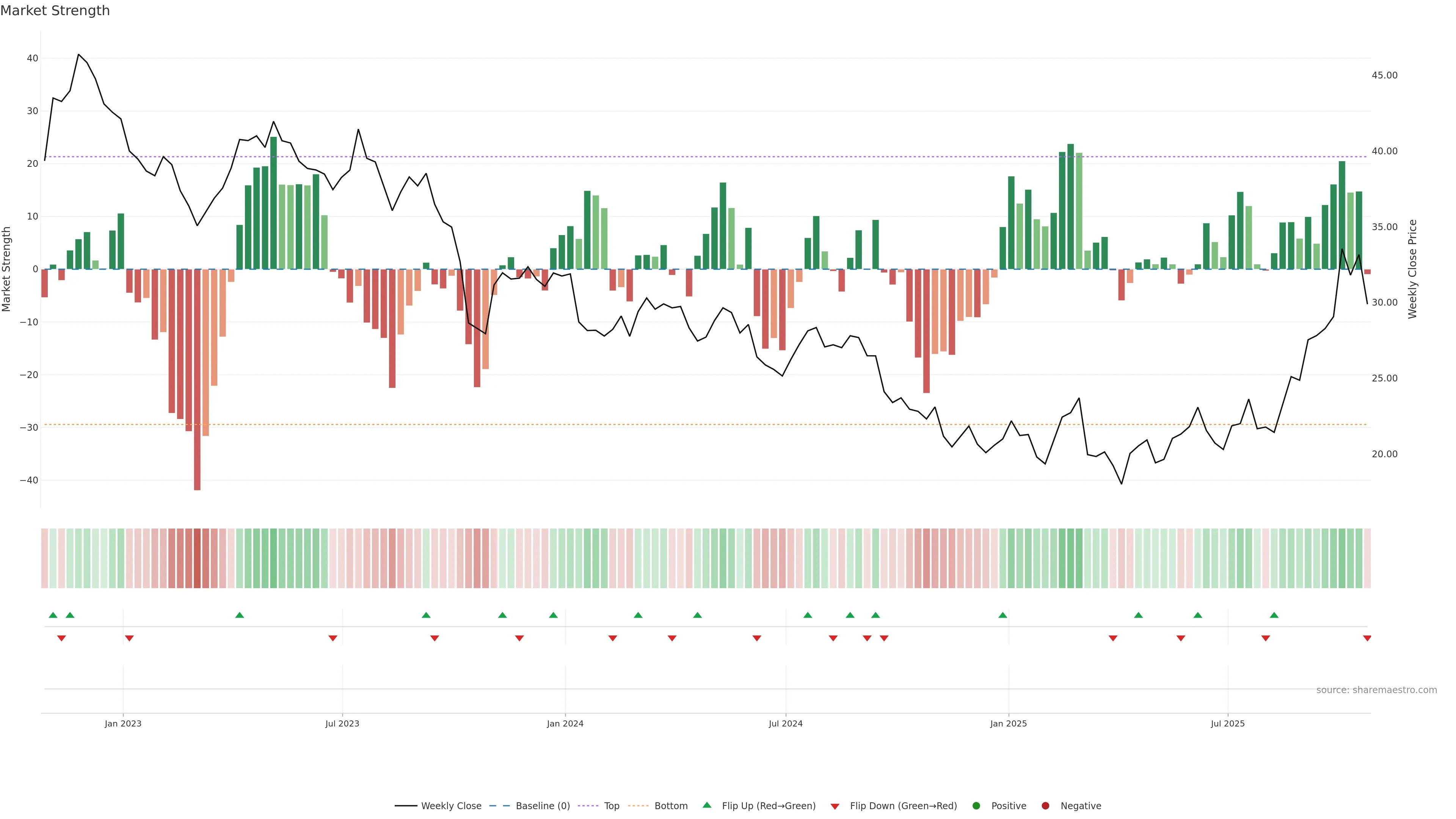Click the Jan 2024 x-axis label
This screenshot has height=819, width=1456.
coord(565,723)
